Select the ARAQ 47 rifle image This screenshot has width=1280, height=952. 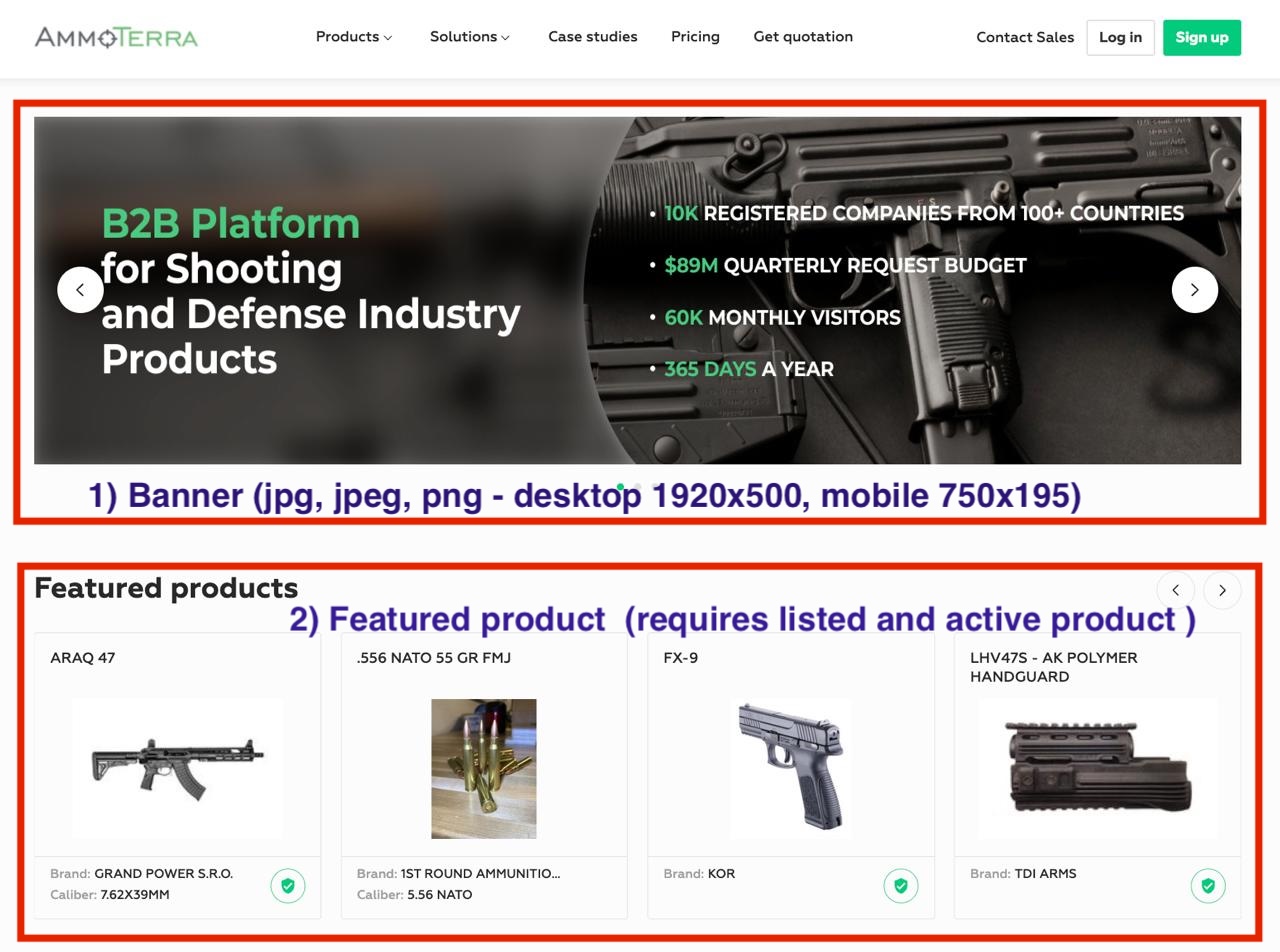(x=178, y=769)
